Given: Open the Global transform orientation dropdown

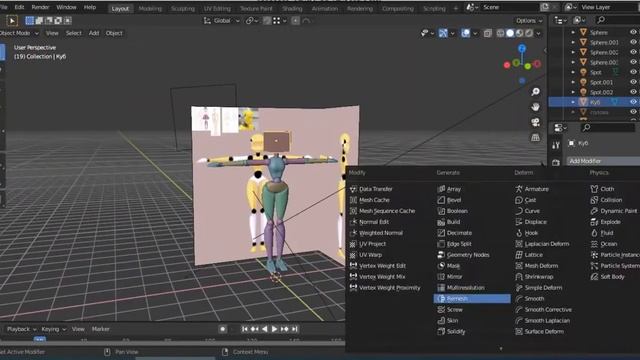Looking at the screenshot, I should 222,20.
